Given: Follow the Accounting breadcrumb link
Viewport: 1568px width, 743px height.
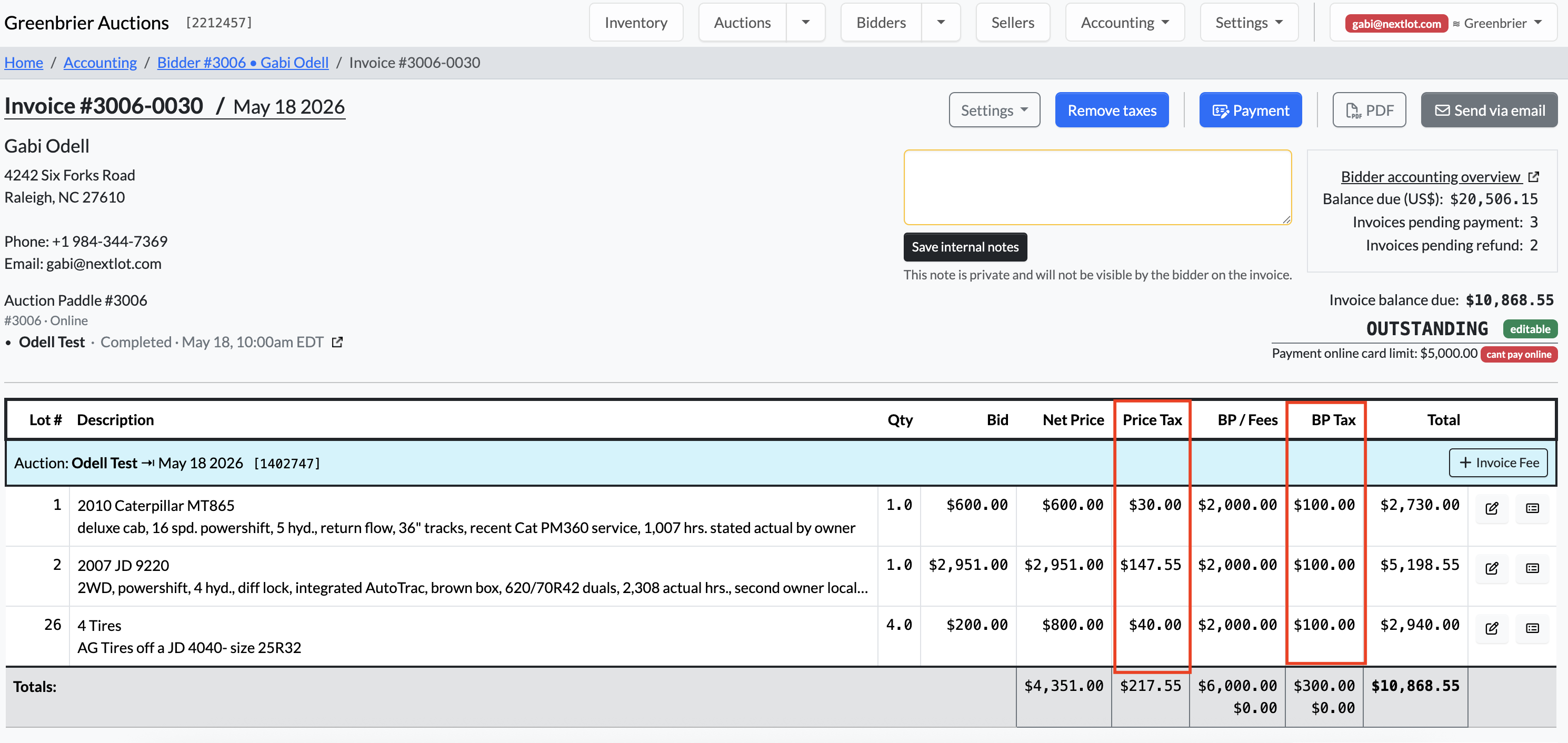Looking at the screenshot, I should (x=100, y=62).
